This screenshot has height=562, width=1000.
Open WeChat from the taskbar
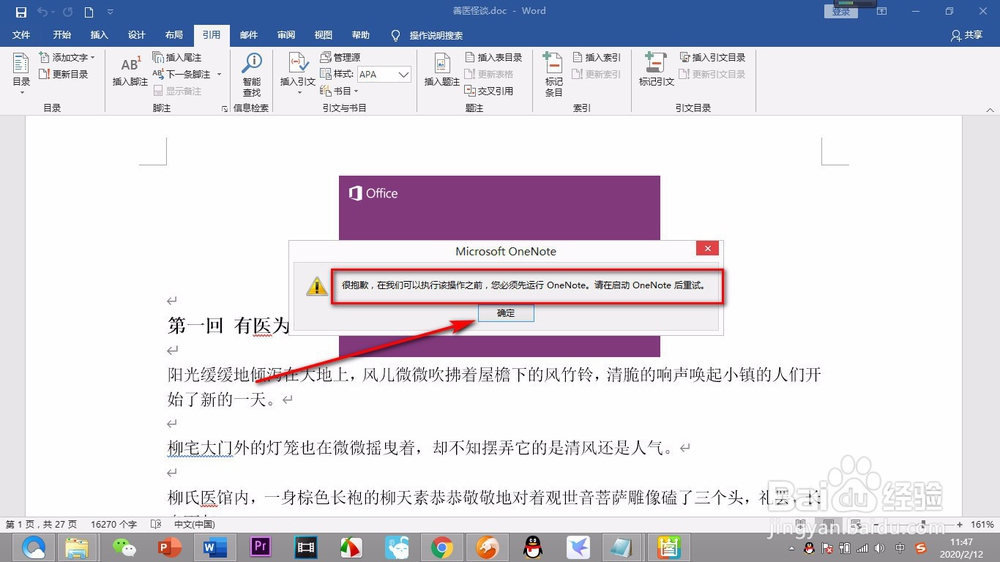[x=124, y=547]
